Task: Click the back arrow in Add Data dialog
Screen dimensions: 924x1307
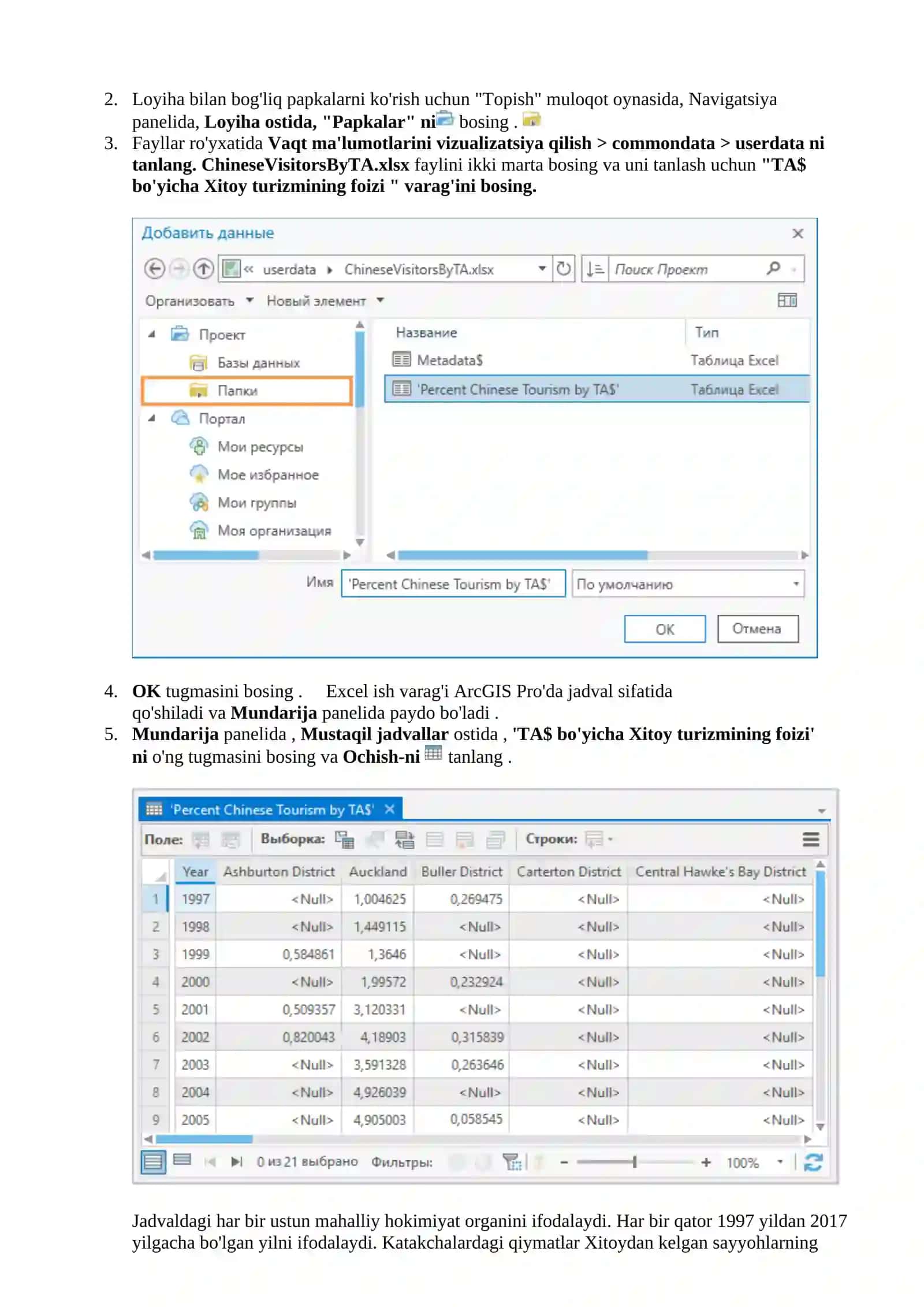Action: click(154, 269)
